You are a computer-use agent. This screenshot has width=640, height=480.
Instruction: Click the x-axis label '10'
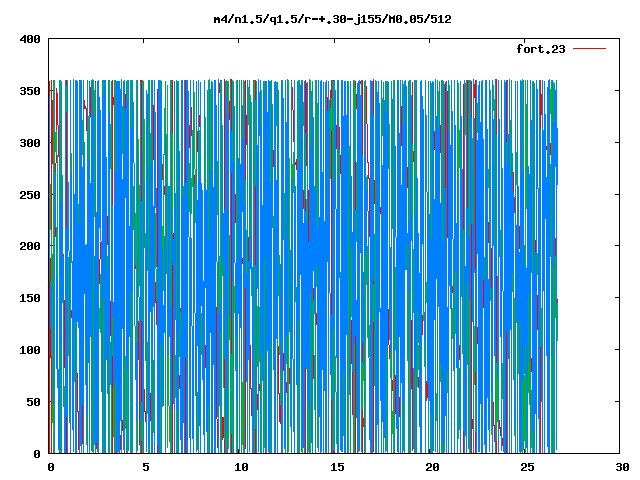[241, 467]
